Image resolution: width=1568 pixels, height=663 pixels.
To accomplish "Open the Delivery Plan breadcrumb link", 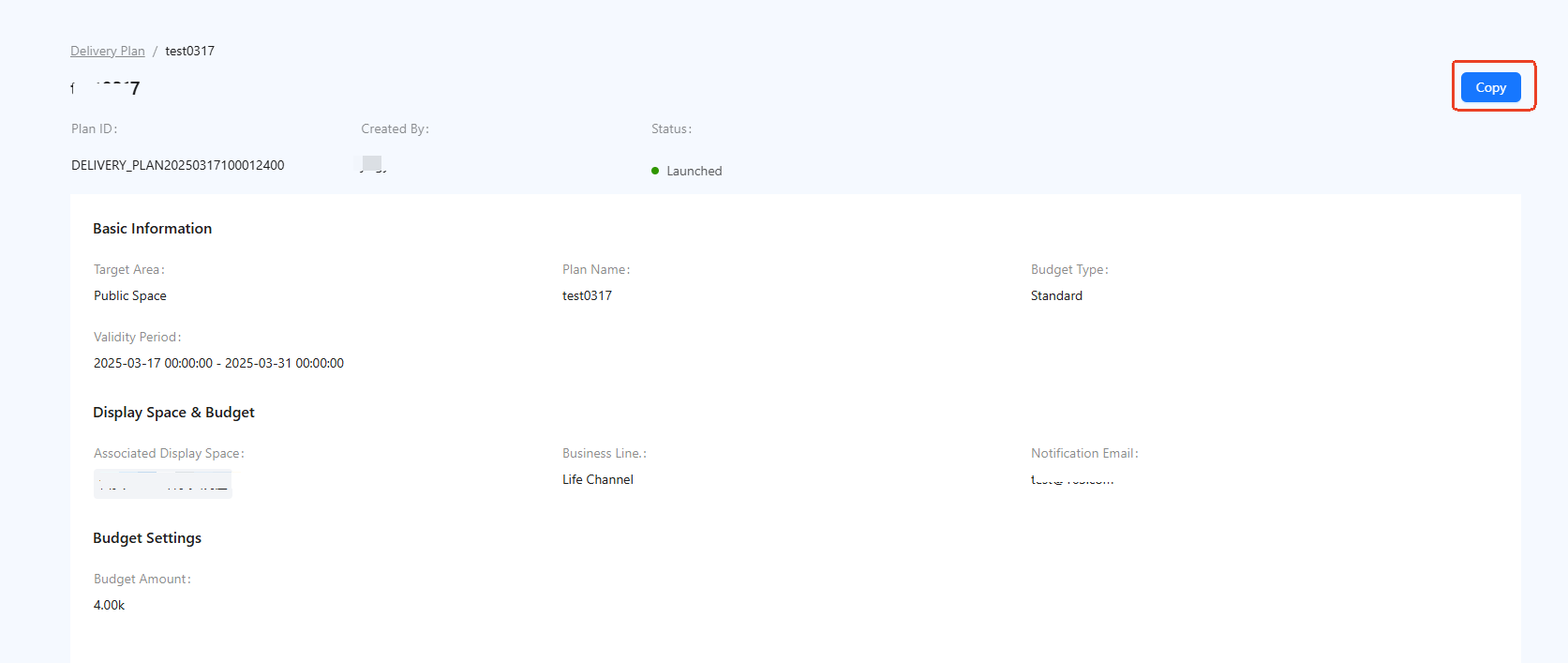I will [x=108, y=51].
